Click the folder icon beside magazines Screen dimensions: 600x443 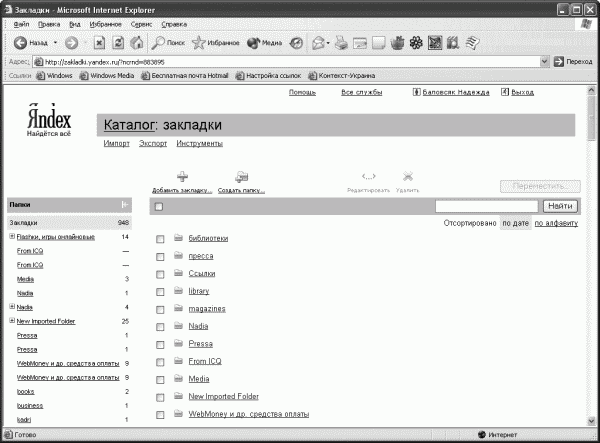178,308
